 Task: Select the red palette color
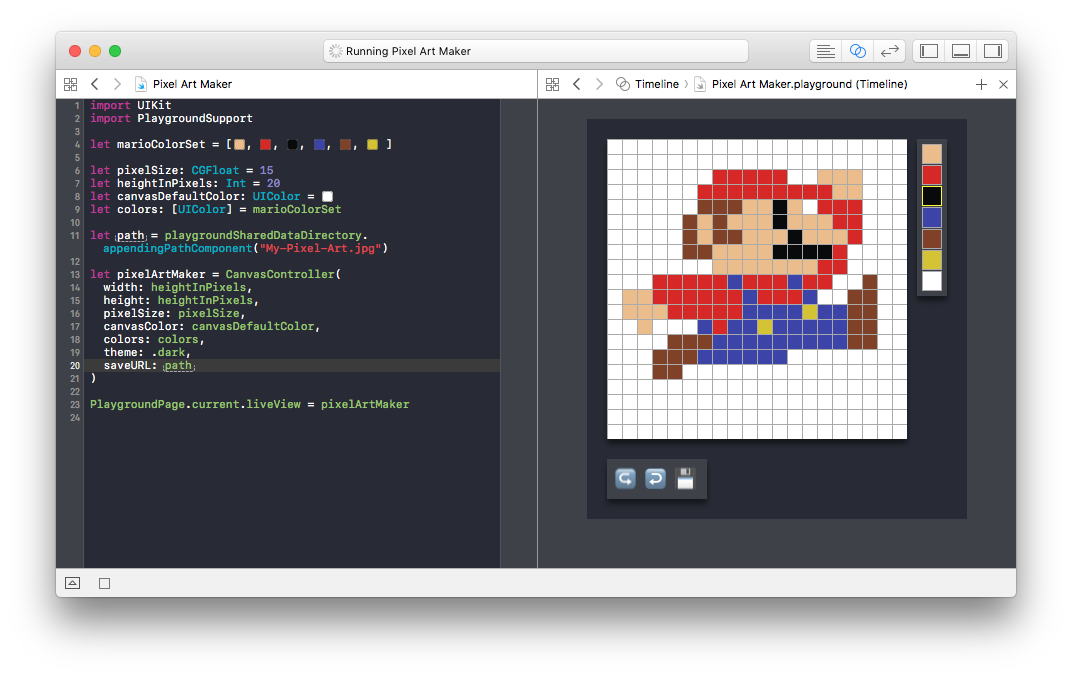click(932, 175)
